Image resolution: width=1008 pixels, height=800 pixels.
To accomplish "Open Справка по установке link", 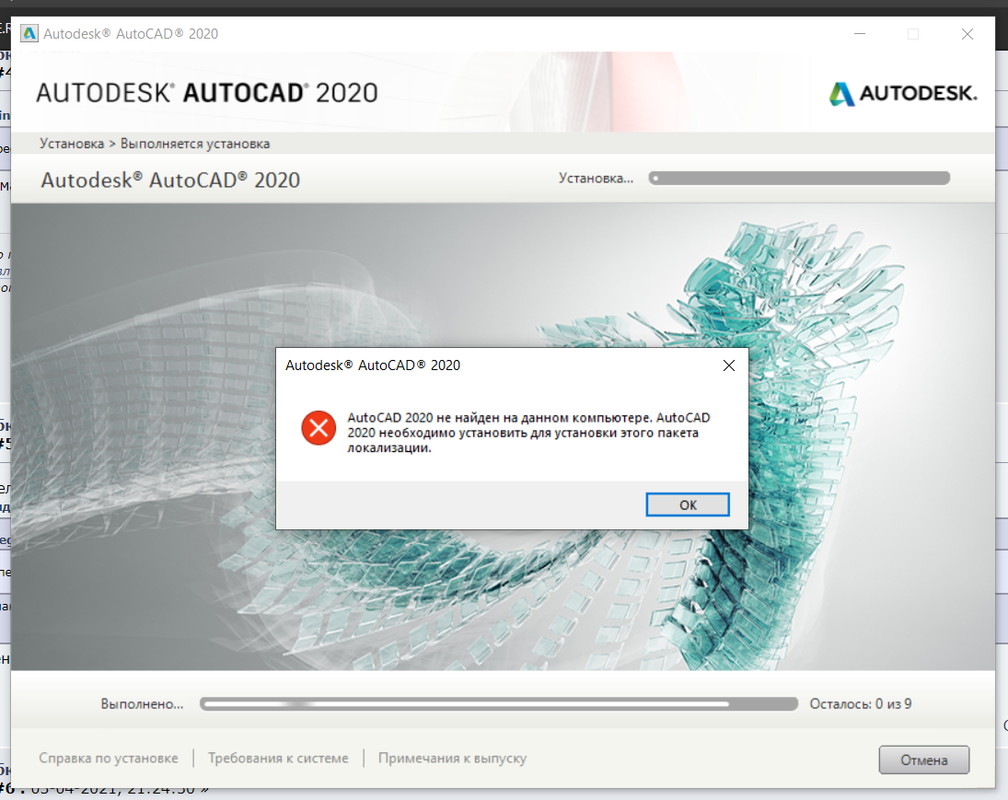I will click(108, 758).
